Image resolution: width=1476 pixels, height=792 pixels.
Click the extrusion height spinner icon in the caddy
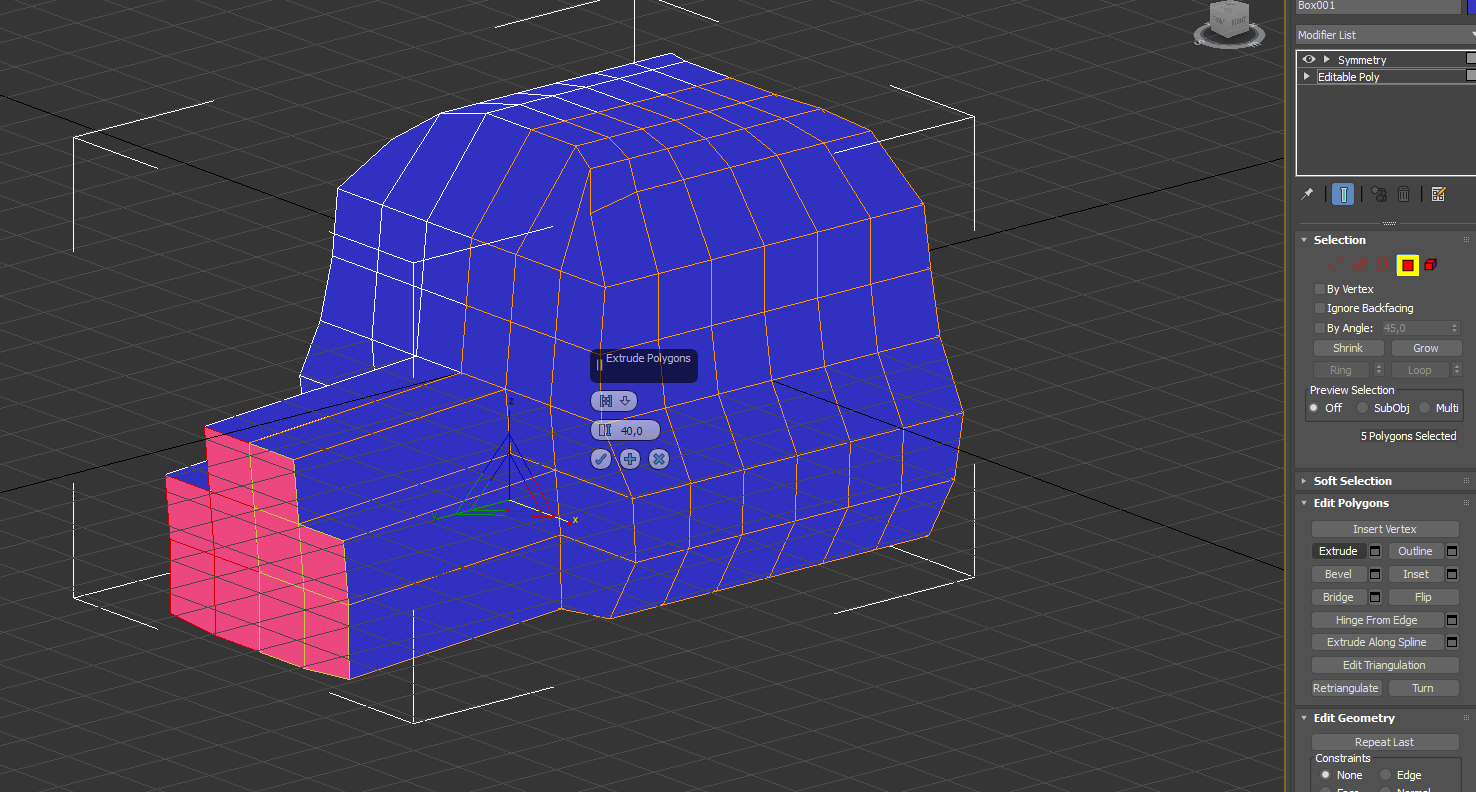[604, 431]
